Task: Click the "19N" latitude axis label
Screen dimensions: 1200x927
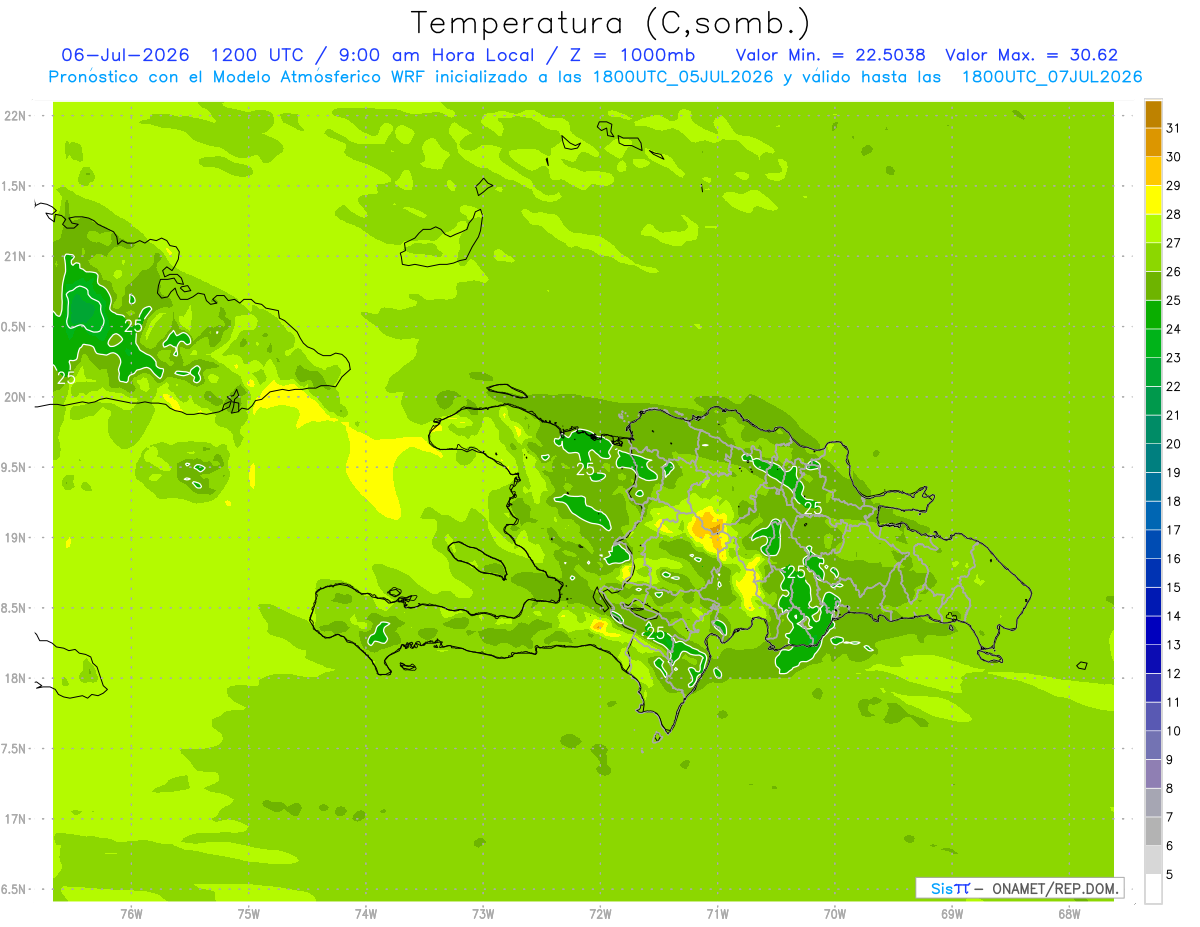Action: tap(16, 538)
